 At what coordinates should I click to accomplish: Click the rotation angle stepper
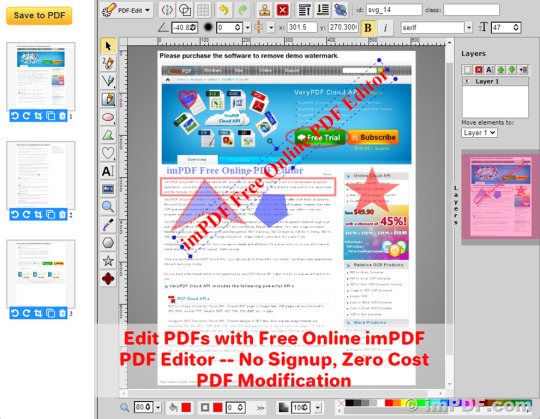[194, 28]
